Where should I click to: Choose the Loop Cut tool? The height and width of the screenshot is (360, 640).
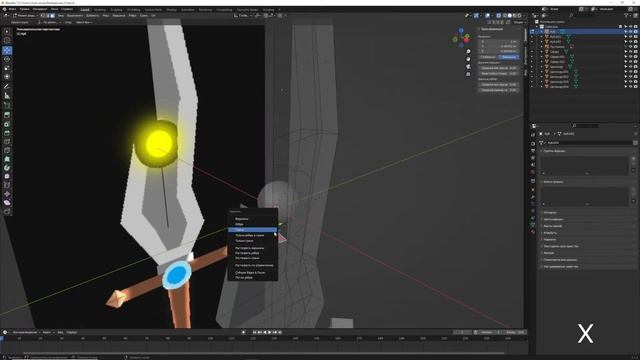click(x=7, y=142)
